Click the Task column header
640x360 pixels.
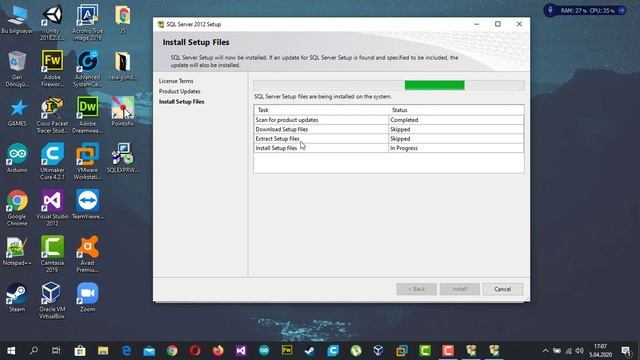[321, 110]
